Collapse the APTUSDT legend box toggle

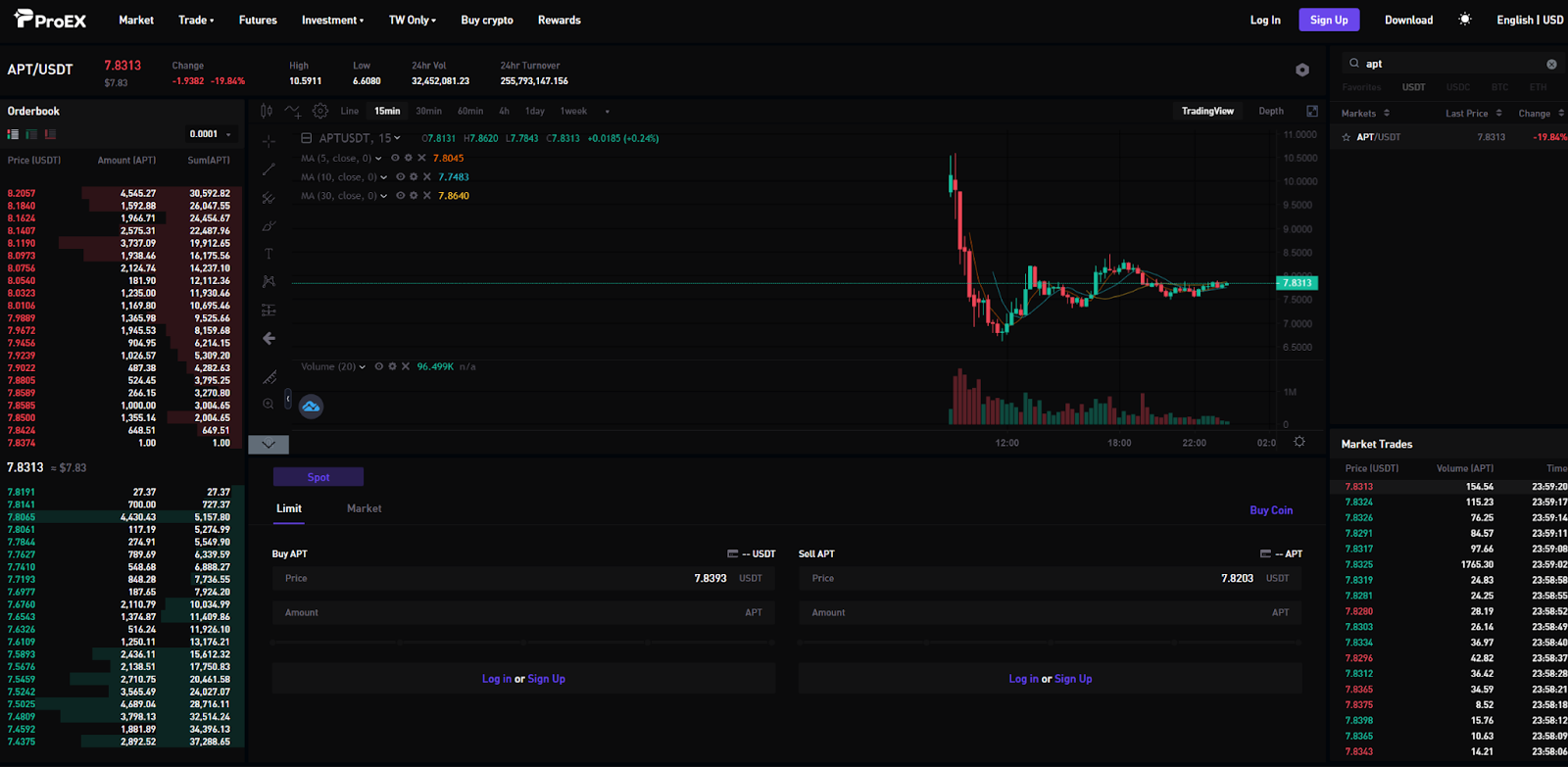(306, 138)
